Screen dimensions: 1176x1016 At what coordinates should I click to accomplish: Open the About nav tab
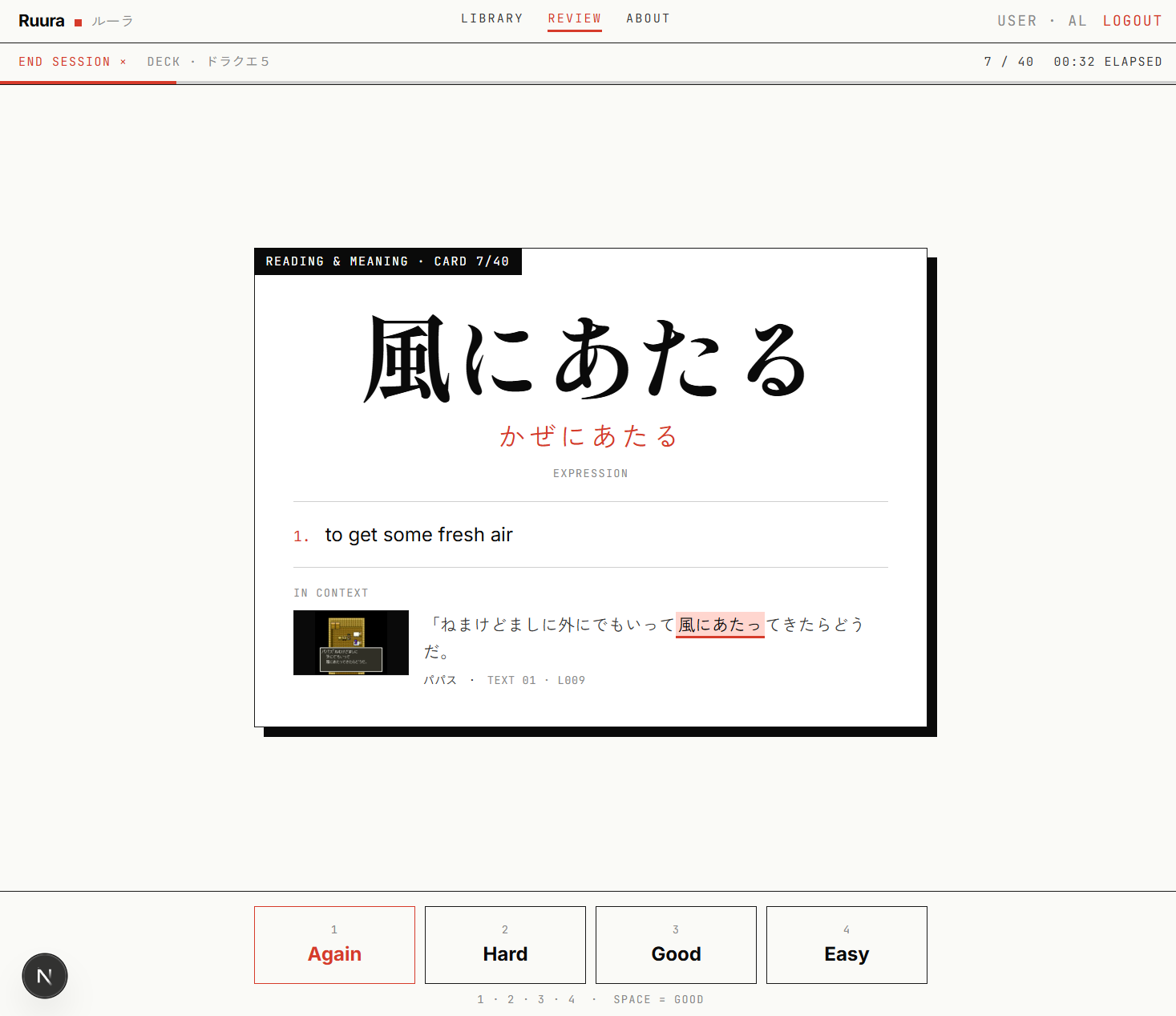(648, 18)
